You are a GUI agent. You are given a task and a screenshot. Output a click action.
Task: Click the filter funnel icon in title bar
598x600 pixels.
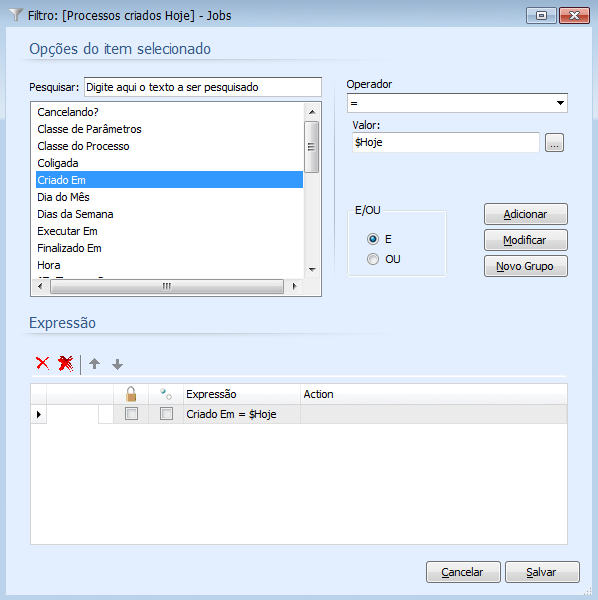click(16, 15)
